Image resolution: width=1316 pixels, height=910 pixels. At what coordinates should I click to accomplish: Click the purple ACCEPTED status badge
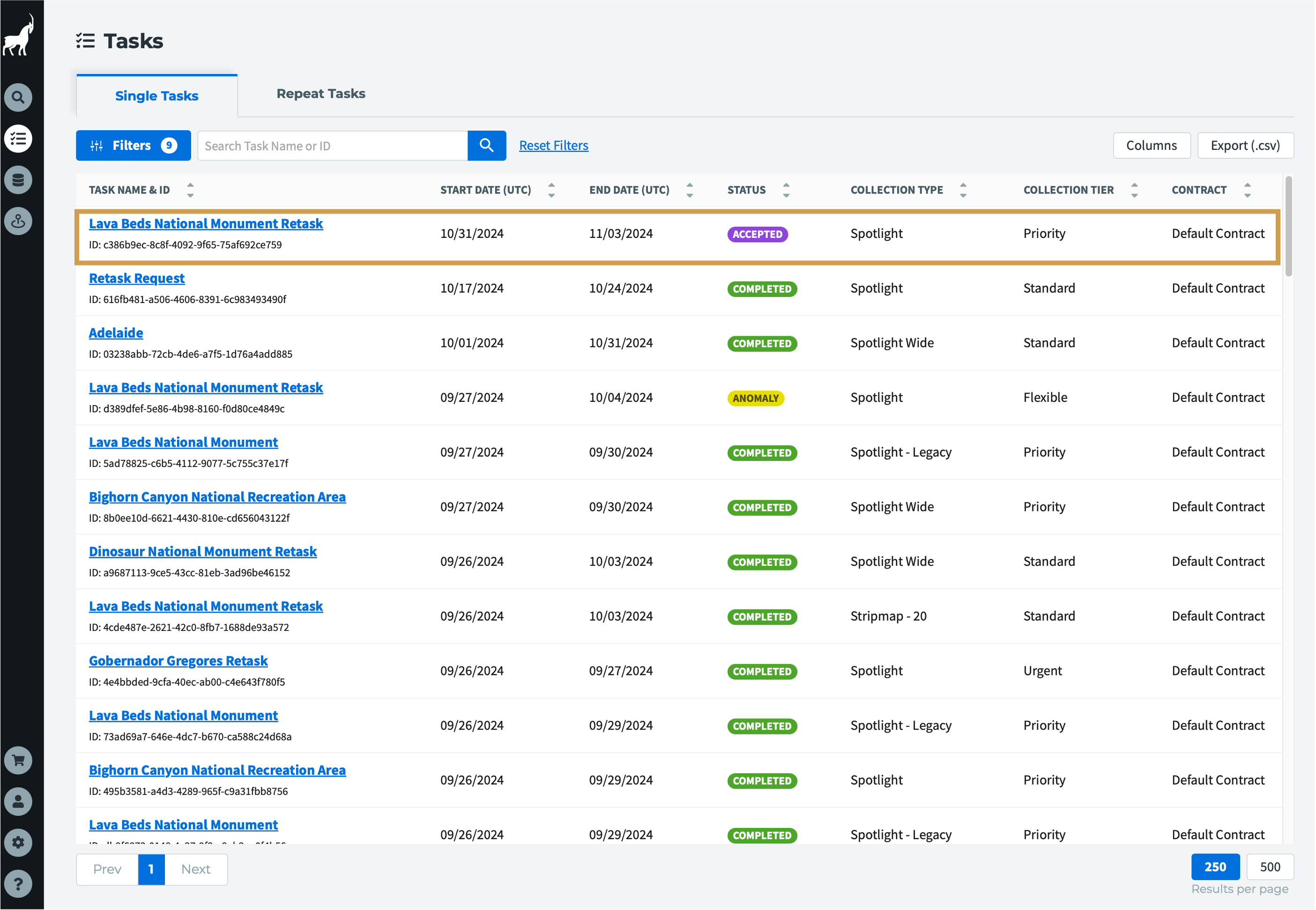click(758, 234)
